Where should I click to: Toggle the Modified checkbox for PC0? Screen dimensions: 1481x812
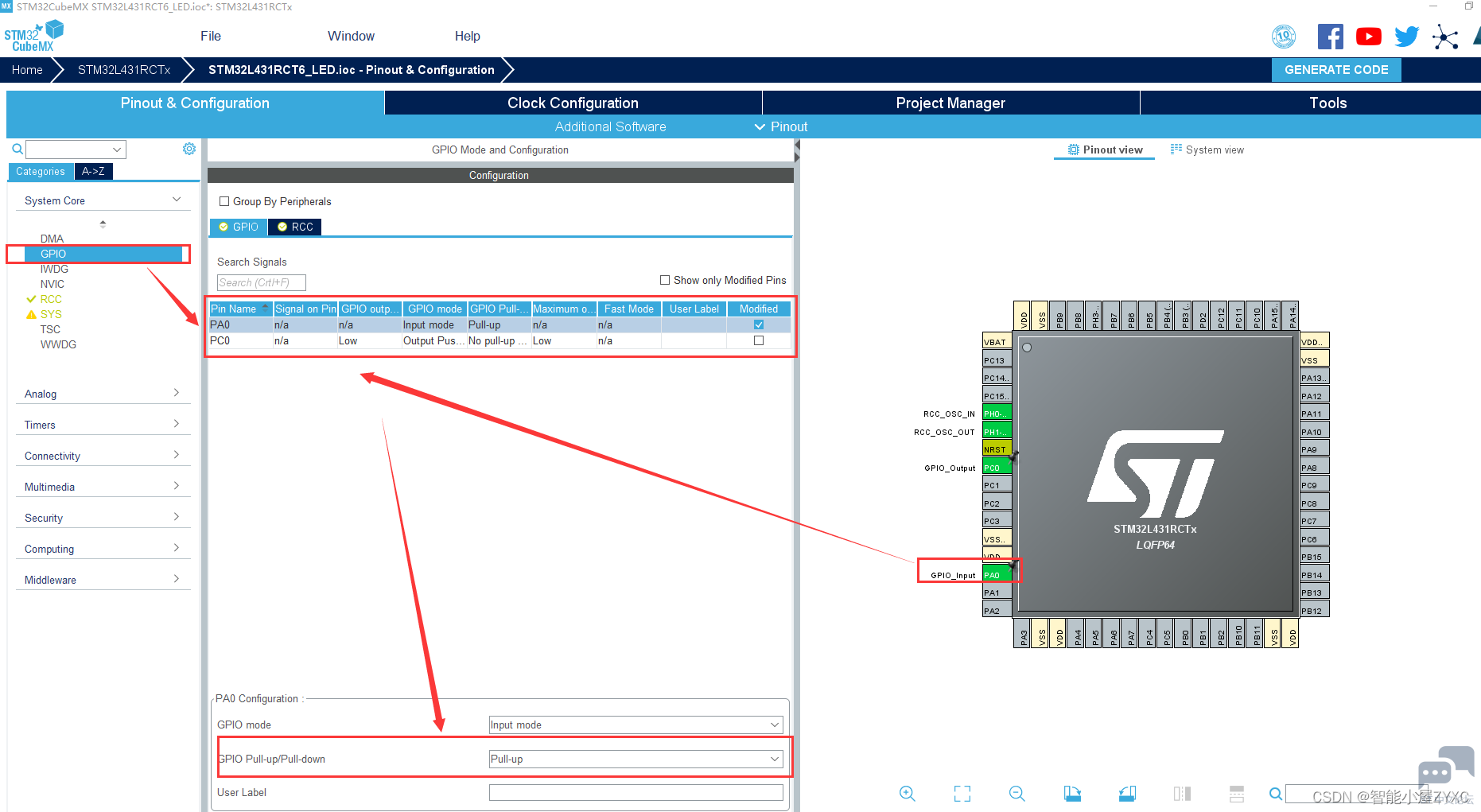click(x=759, y=340)
